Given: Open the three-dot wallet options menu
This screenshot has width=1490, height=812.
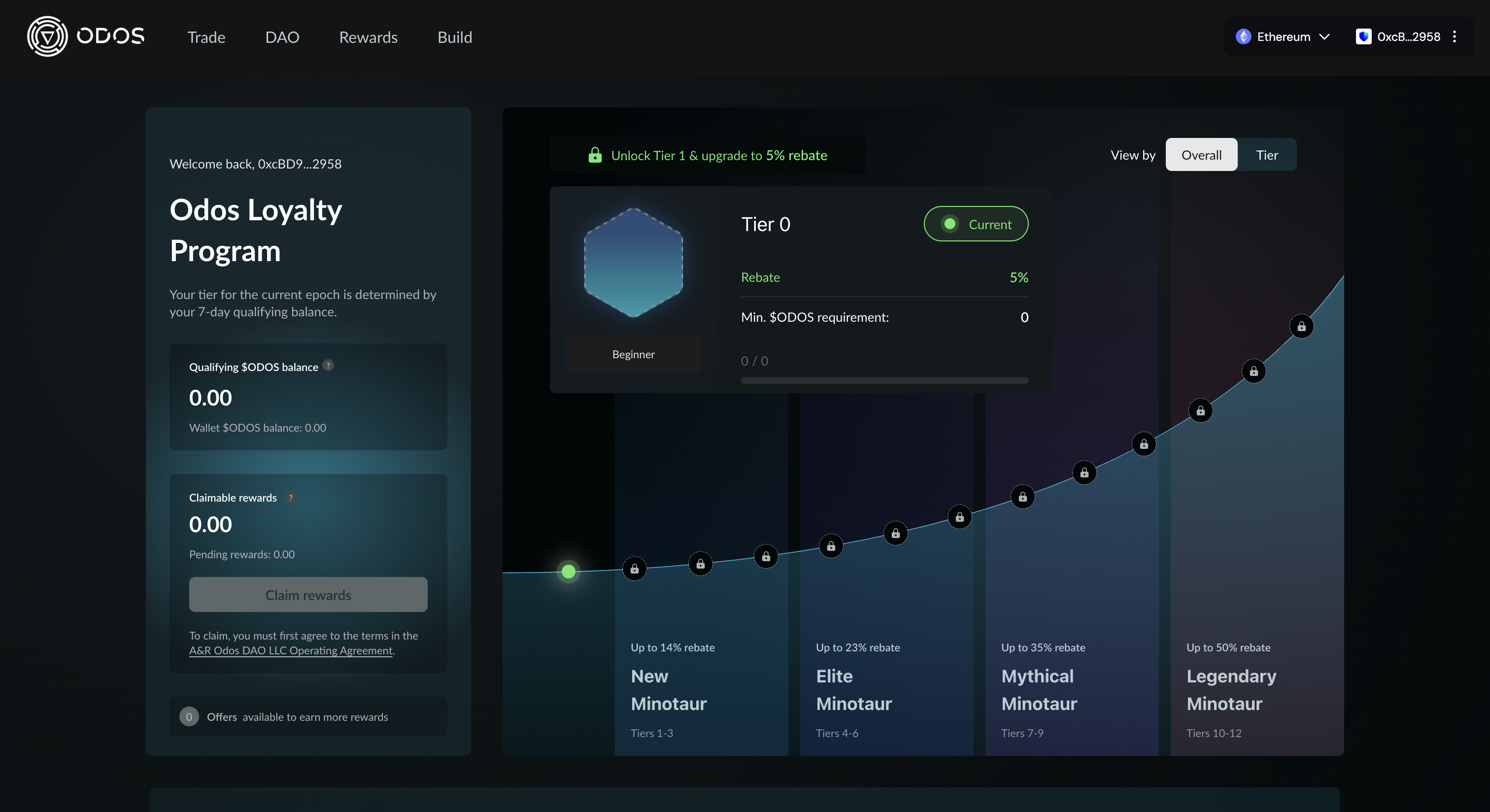Looking at the screenshot, I should (1455, 36).
